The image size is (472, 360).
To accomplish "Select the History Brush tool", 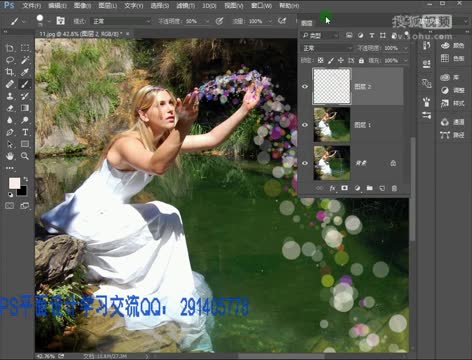I will pyautogui.click(x=25, y=96).
